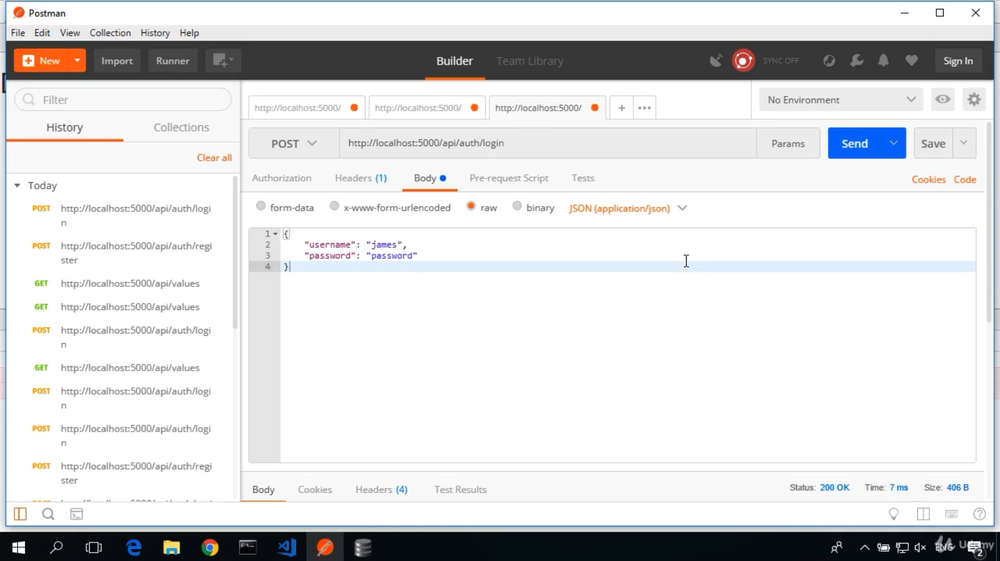Screen dimensions: 1000x561
Task: Launch Google Chrome from the taskbar
Action: click(x=210, y=547)
